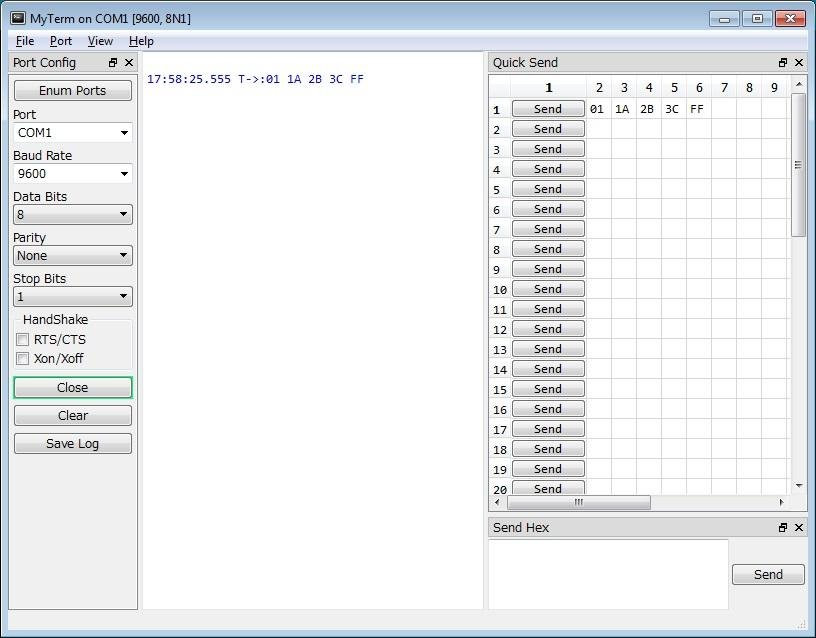
Task: Click Quick Send horizontal scrollbar right arrow
Action: [x=781, y=502]
